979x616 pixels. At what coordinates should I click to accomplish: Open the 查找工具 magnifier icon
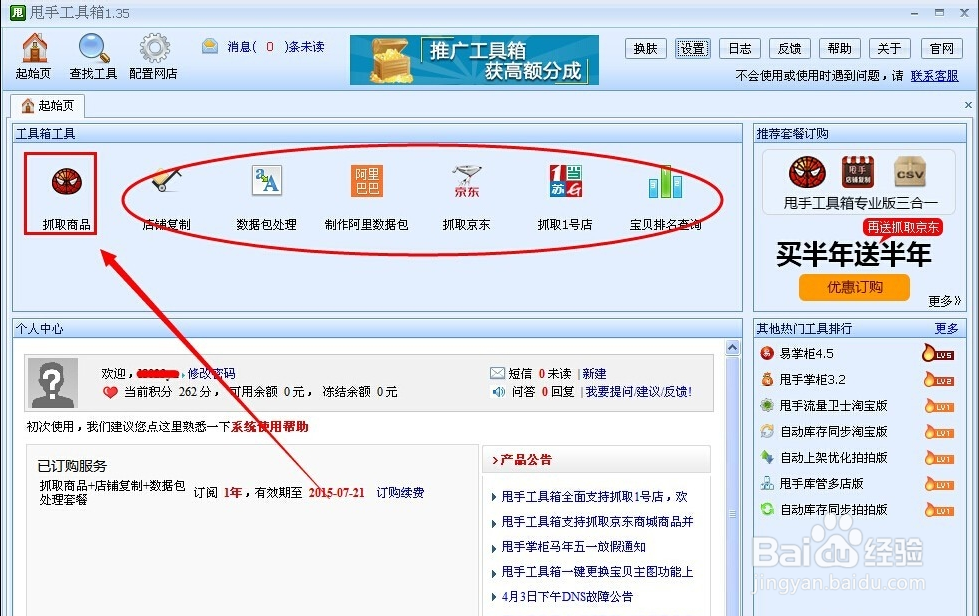(x=94, y=56)
